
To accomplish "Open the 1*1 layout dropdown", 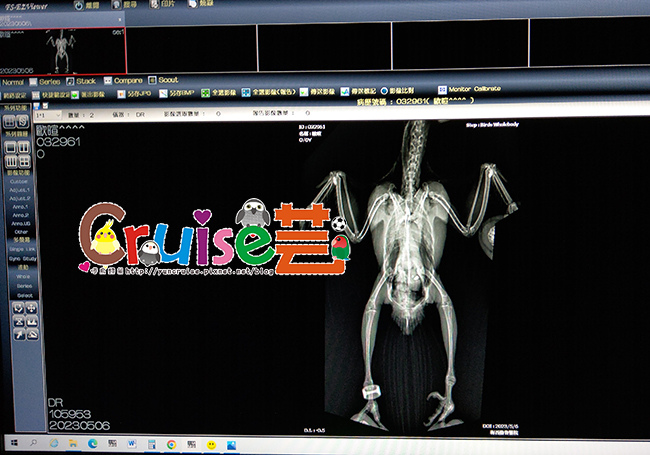I will click(x=48, y=115).
